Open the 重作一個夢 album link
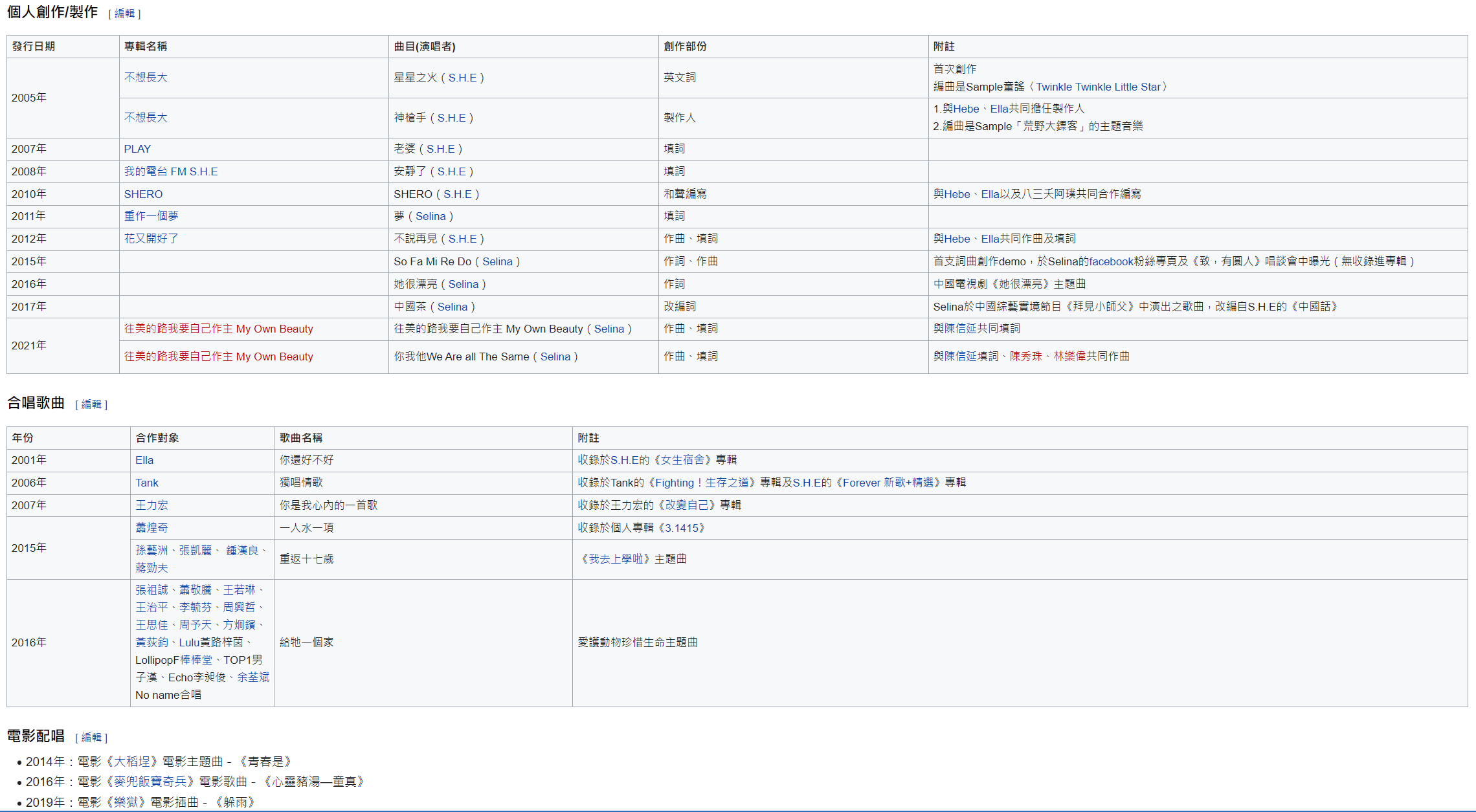This screenshot has height=812, width=1476. pyautogui.click(x=151, y=216)
